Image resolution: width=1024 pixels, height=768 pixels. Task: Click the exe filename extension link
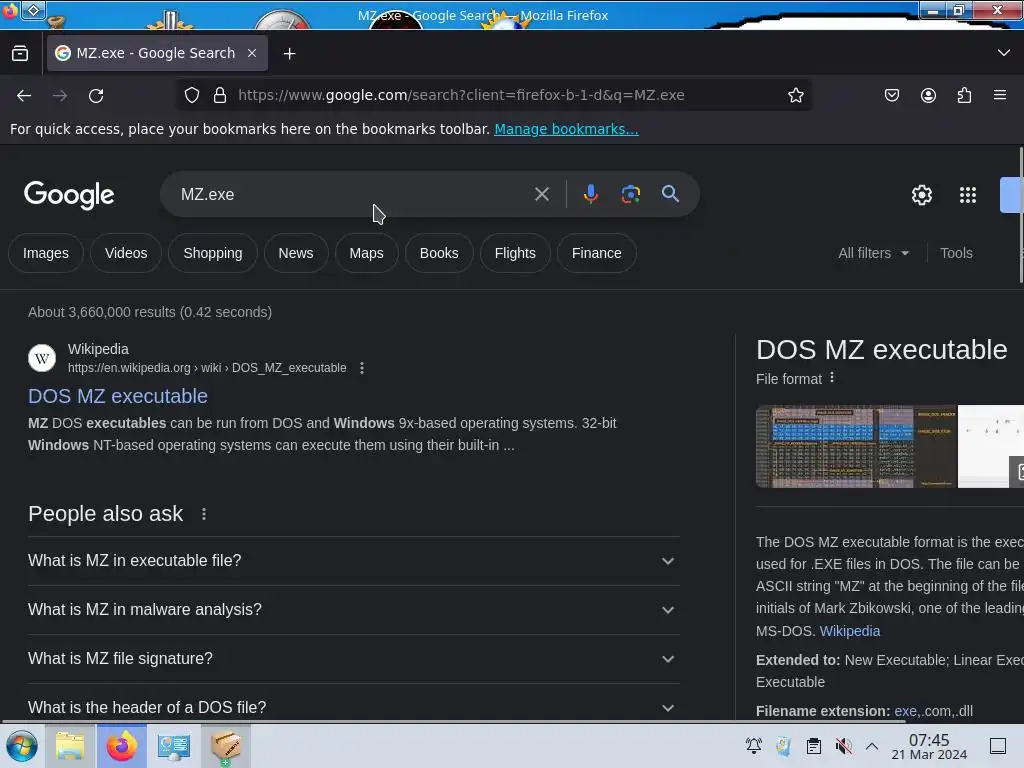pyautogui.click(x=905, y=711)
